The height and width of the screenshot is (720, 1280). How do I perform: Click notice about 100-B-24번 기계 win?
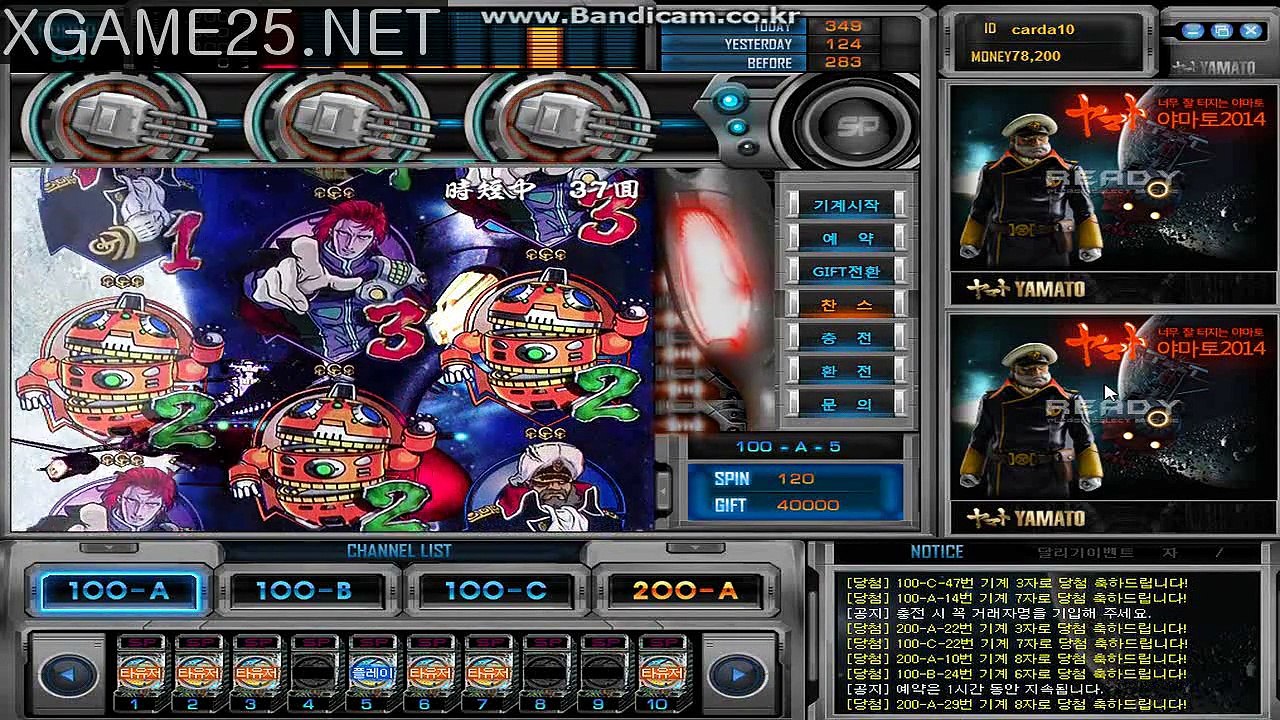pyautogui.click(x=1016, y=674)
